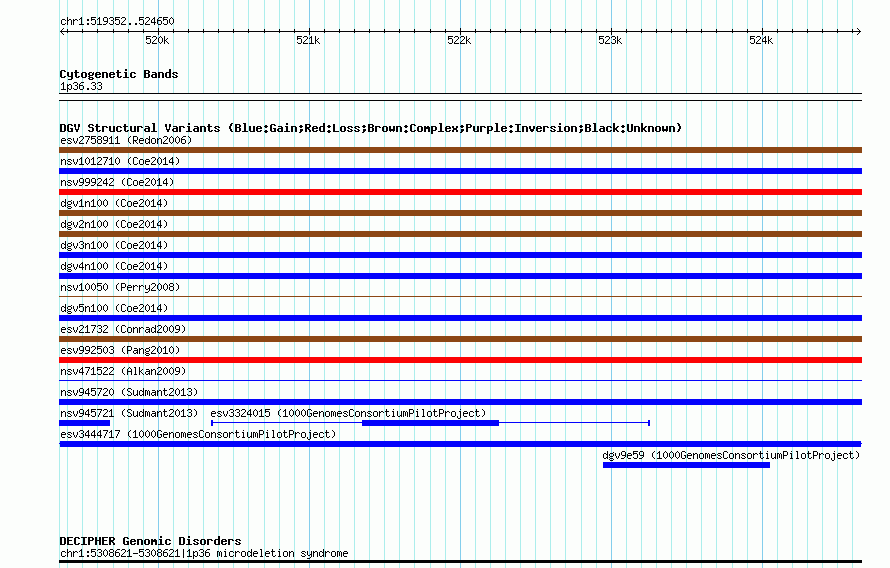Click the blue esv3444717 gain bar
Screen dimensions: 890x568
click(x=460, y=444)
